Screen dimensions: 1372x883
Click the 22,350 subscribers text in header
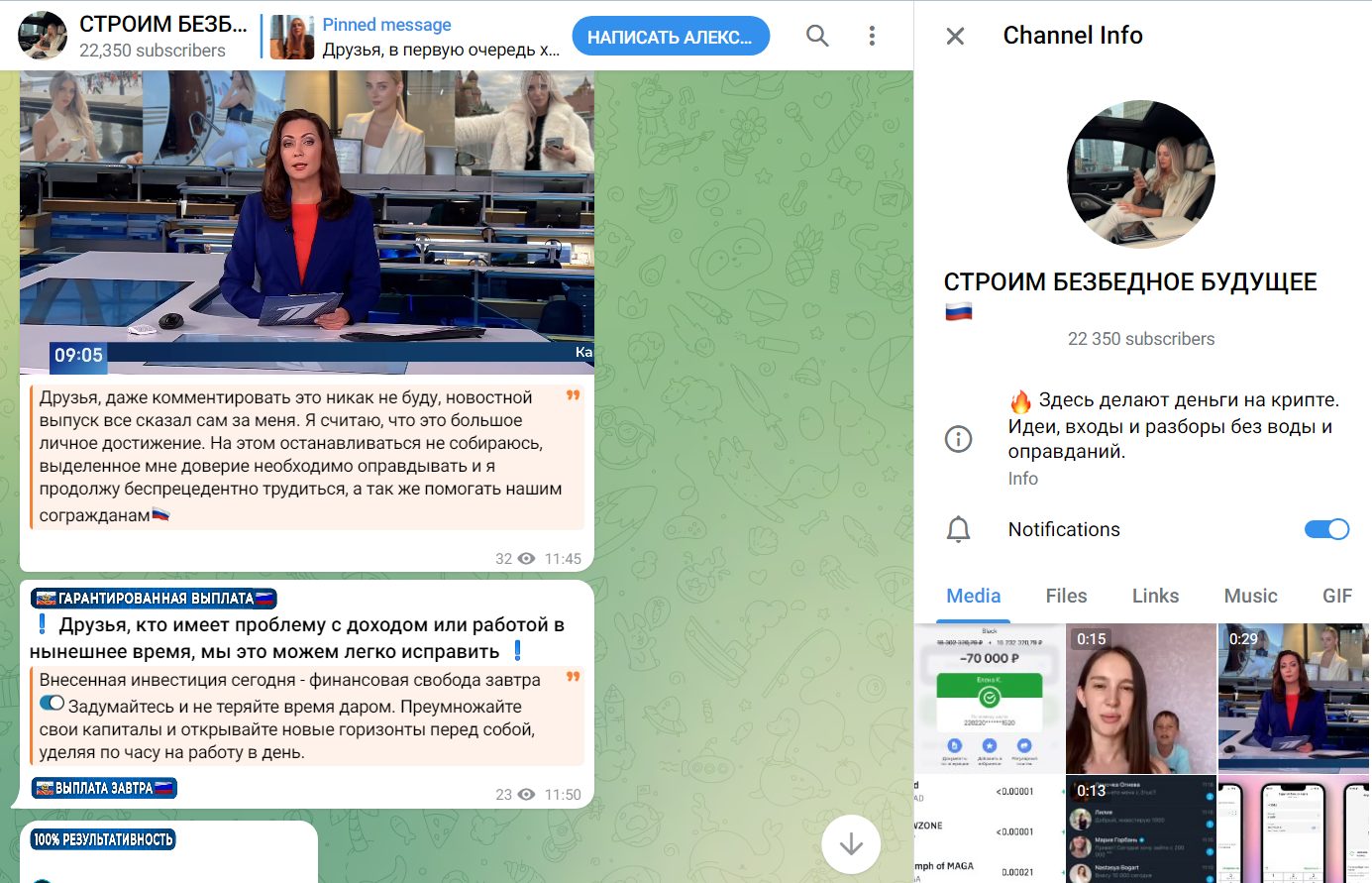[x=153, y=51]
